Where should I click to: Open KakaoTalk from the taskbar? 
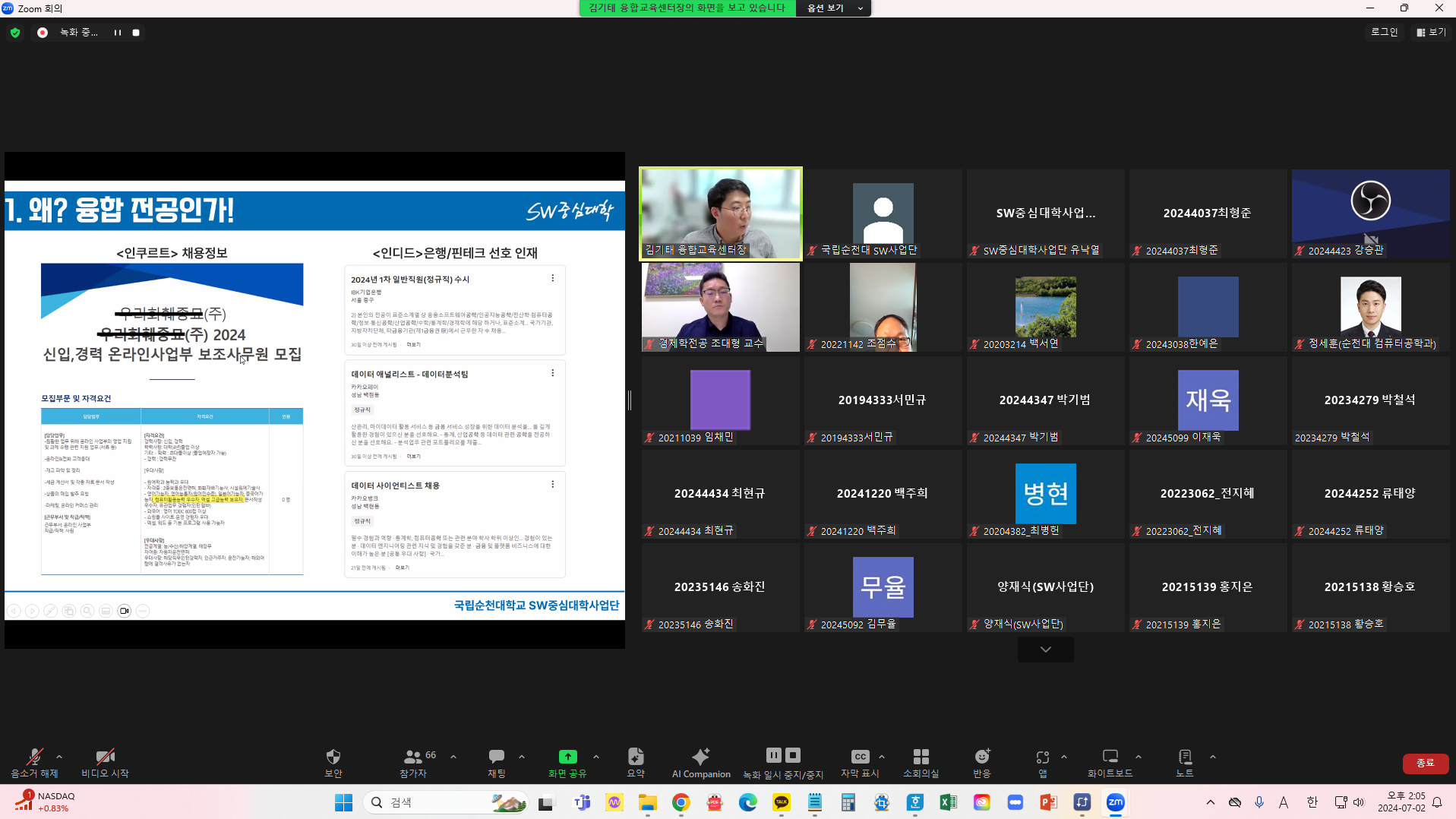(781, 802)
